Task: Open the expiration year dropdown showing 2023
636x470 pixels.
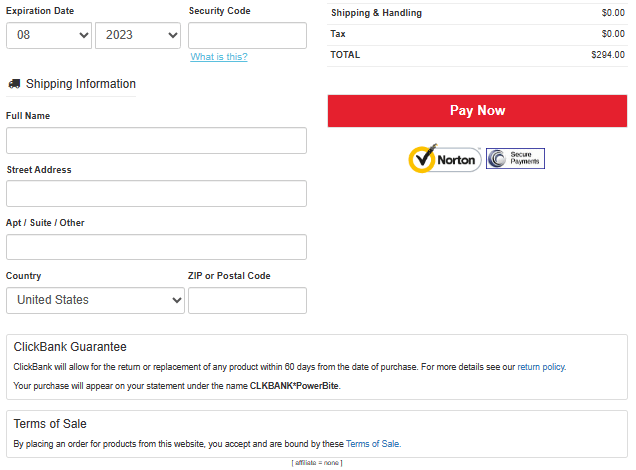Action: [x=138, y=35]
